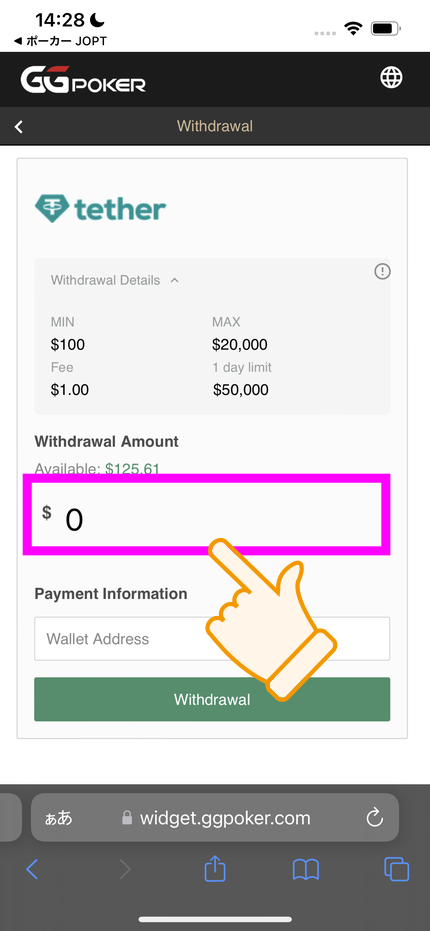Open the language globe icon
Viewport: 430px width, 931px height.
[391, 77]
